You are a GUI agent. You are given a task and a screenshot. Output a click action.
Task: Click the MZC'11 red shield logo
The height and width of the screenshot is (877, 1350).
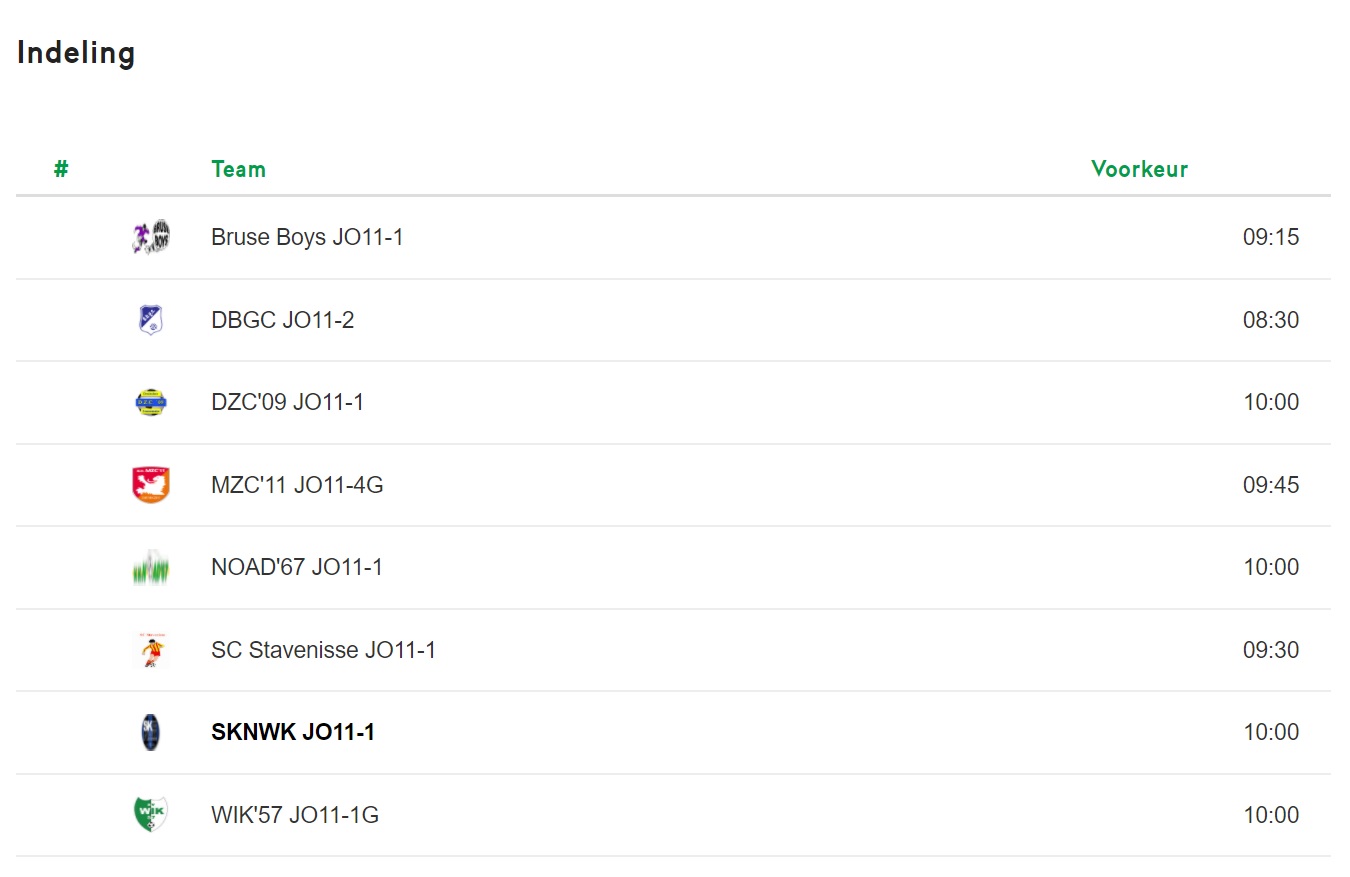pos(150,485)
